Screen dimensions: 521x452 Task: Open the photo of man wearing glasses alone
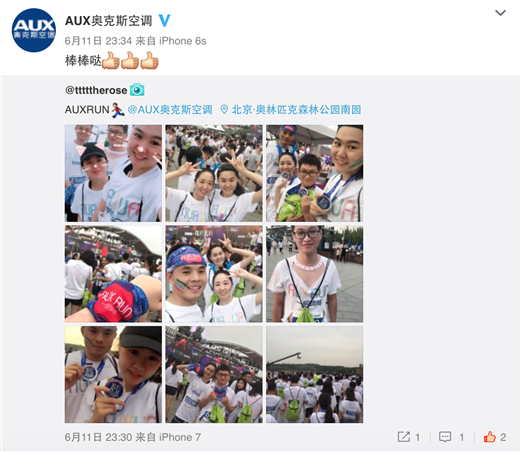pyautogui.click(x=315, y=274)
